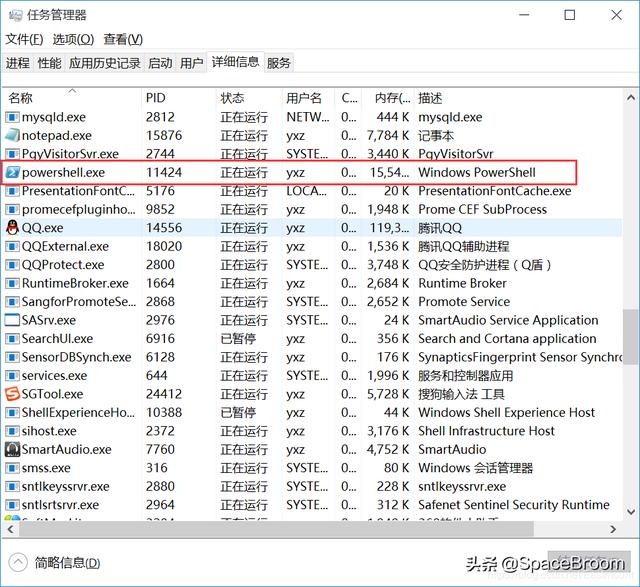Click the sntlsrtsrvr.exe process icon

click(x=12, y=505)
